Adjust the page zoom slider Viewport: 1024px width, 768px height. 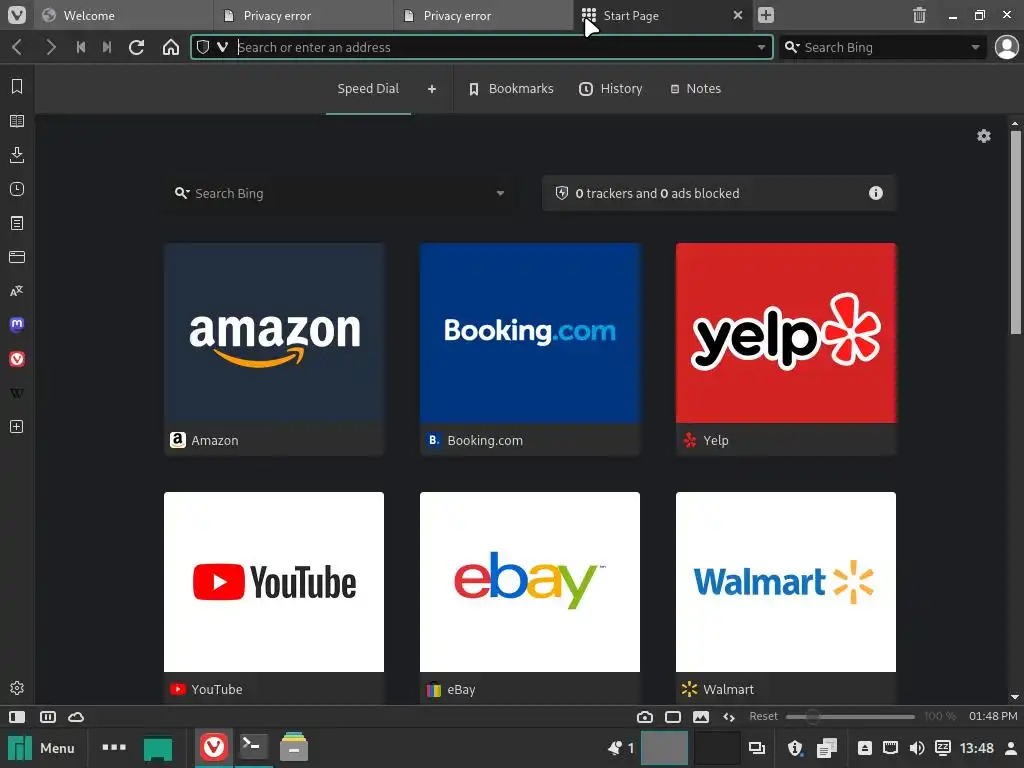coord(850,716)
